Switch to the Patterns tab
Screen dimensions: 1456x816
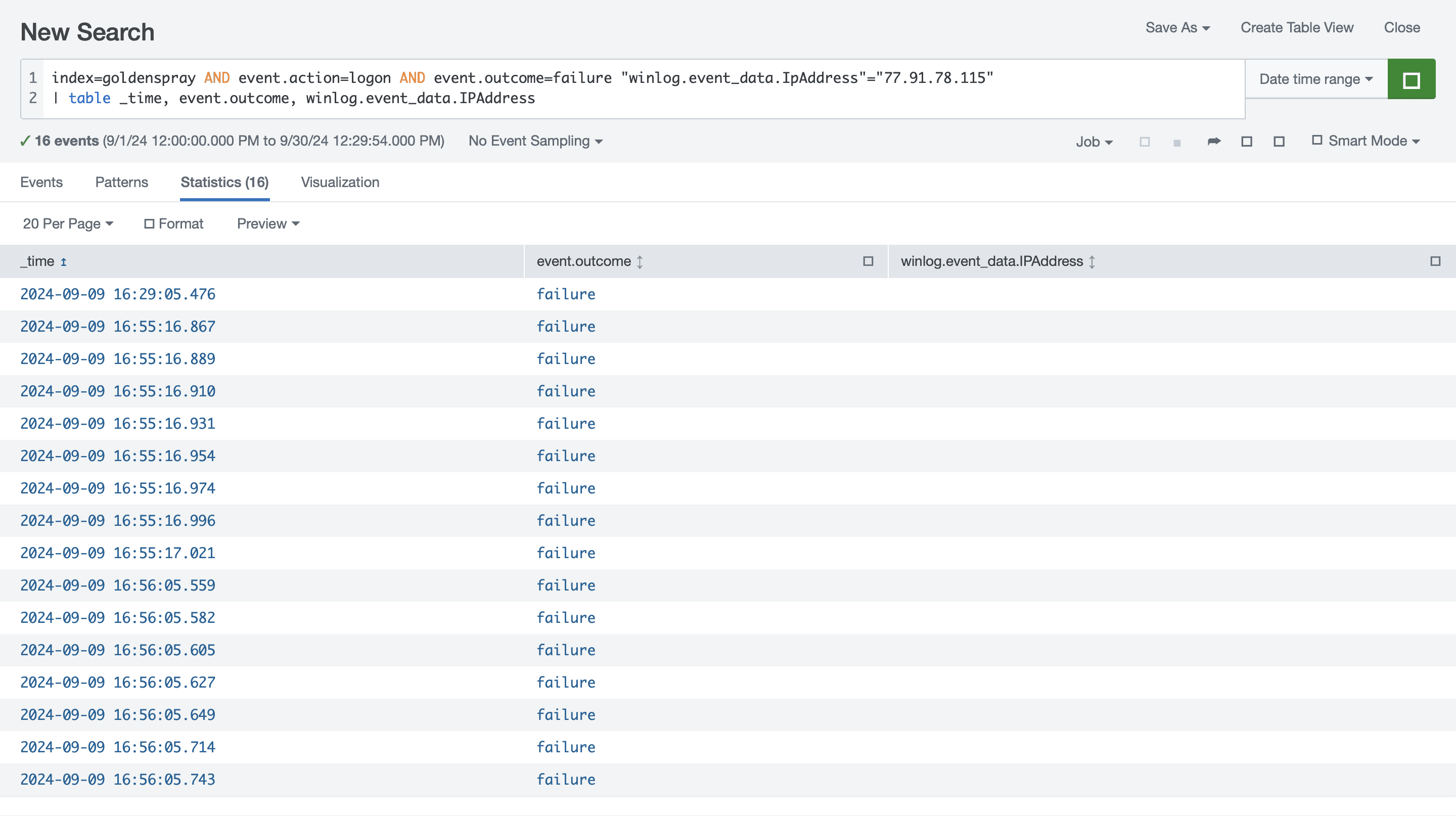coord(121,182)
